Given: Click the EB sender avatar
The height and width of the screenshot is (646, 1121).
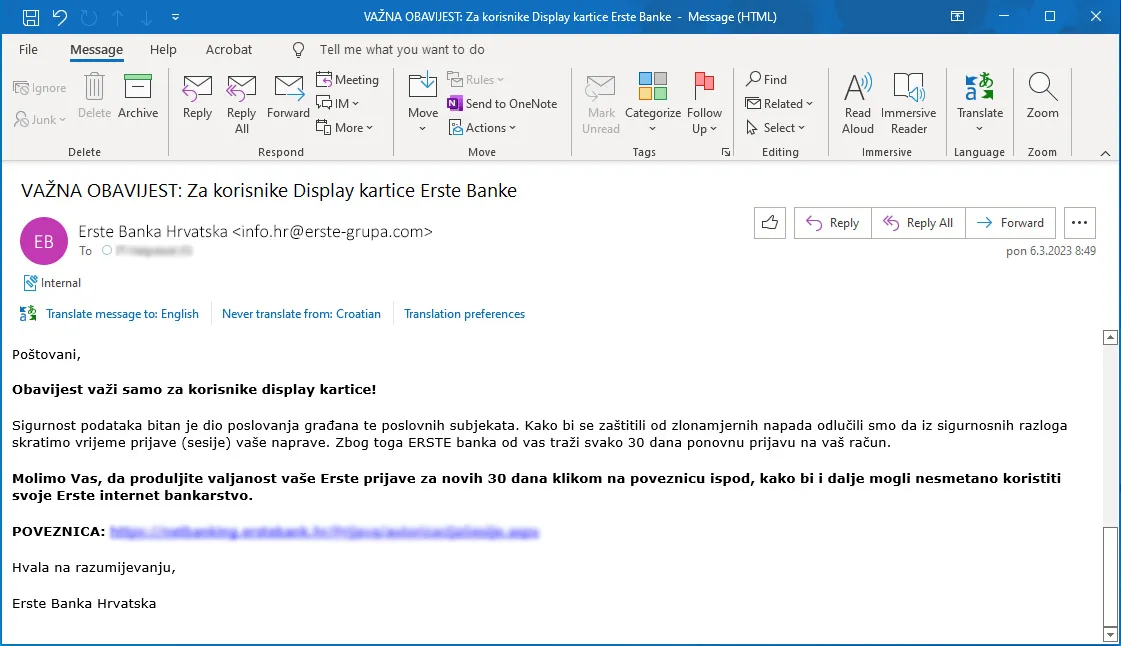Looking at the screenshot, I should click(x=44, y=242).
